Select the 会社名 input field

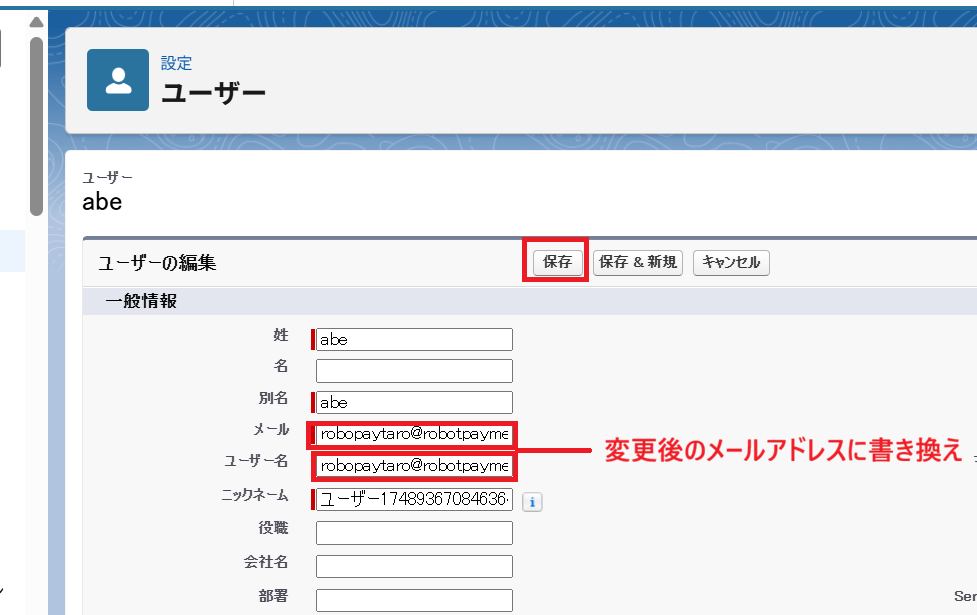click(x=414, y=566)
